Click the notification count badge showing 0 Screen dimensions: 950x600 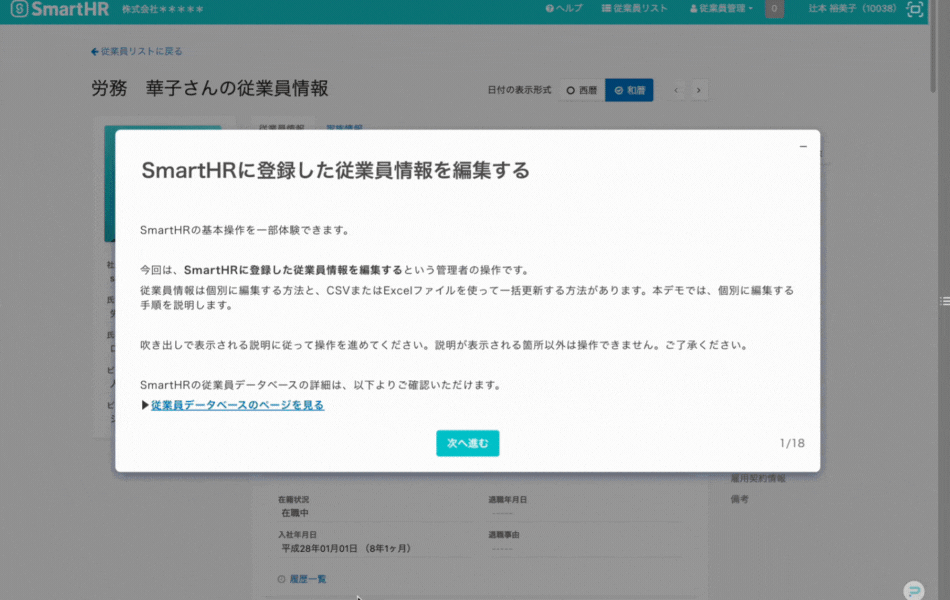774,9
